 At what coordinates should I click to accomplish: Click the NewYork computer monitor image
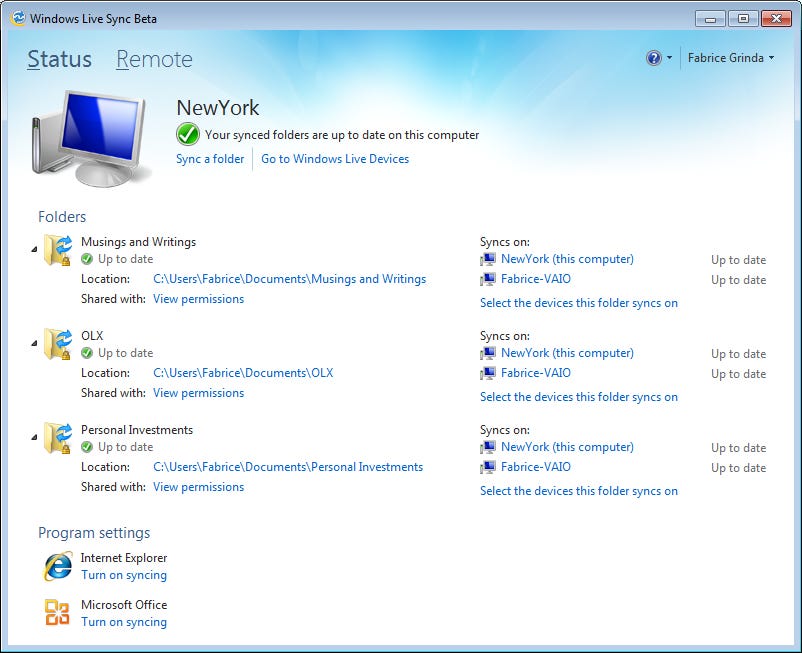coord(91,138)
